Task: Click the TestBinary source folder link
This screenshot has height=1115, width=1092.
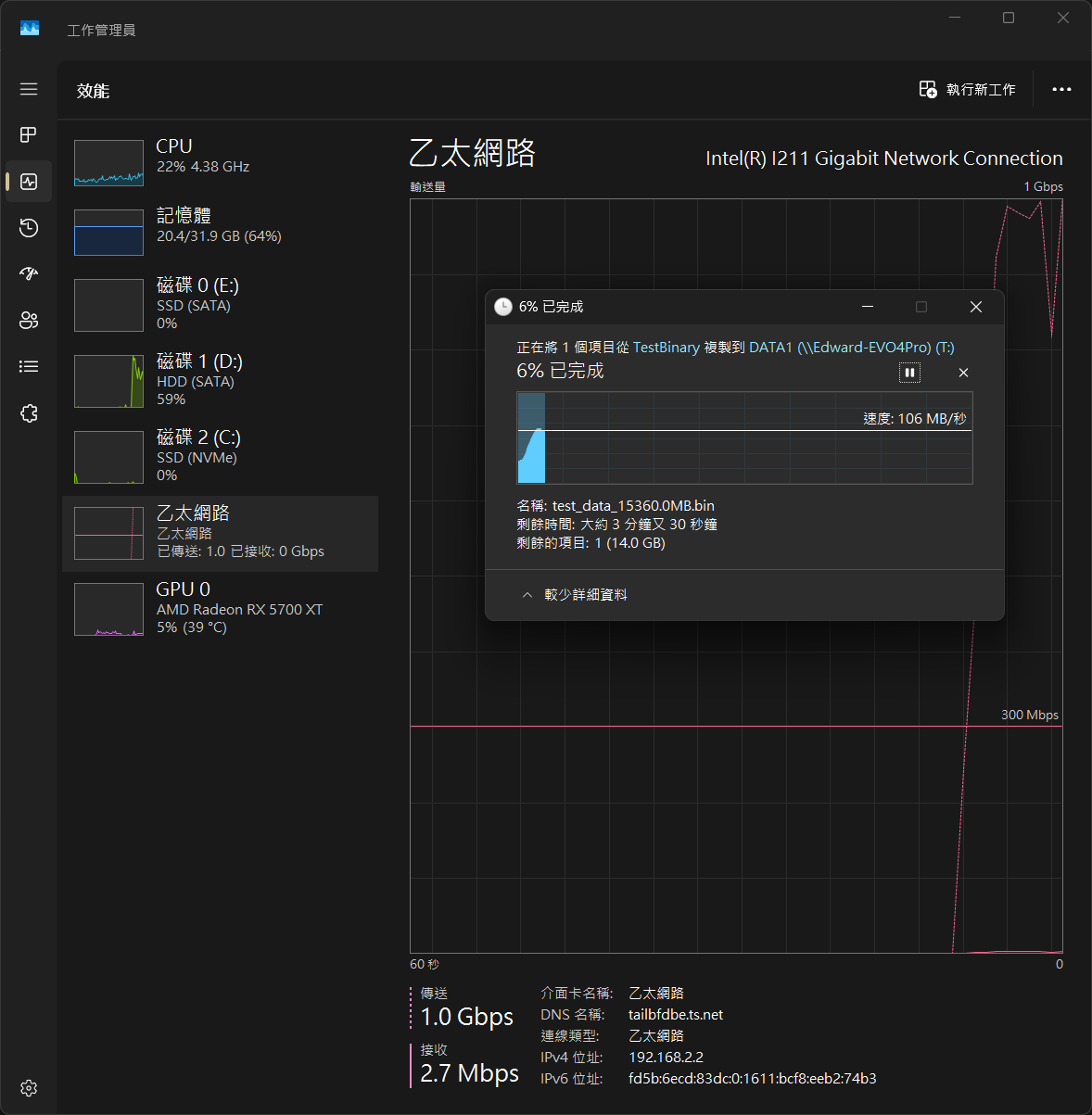Action: click(666, 348)
